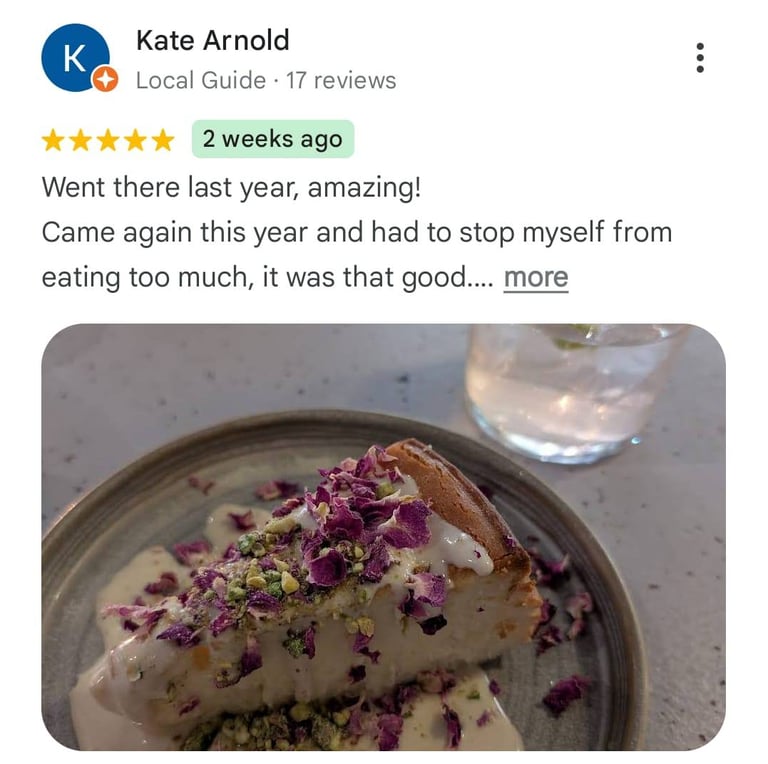Select the third yellow rating star

tap(108, 140)
